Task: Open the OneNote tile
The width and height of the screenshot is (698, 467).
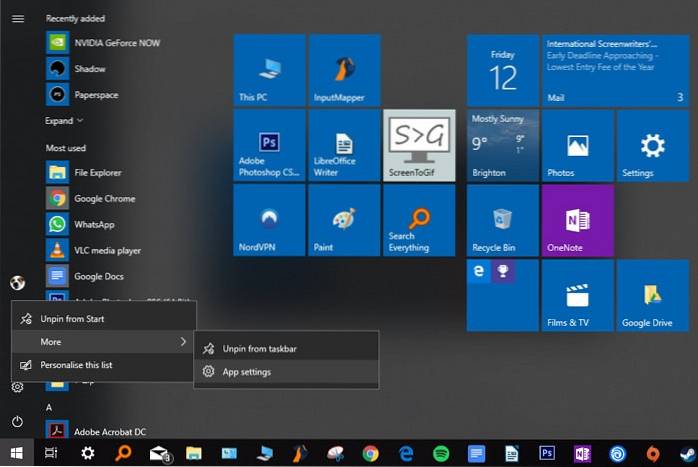Action: click(577, 221)
